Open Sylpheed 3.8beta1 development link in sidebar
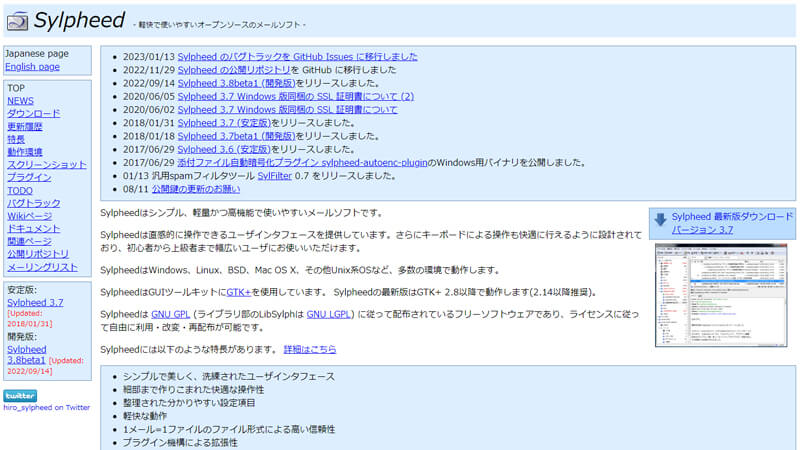Viewport: 800px width, 450px height. (27, 355)
